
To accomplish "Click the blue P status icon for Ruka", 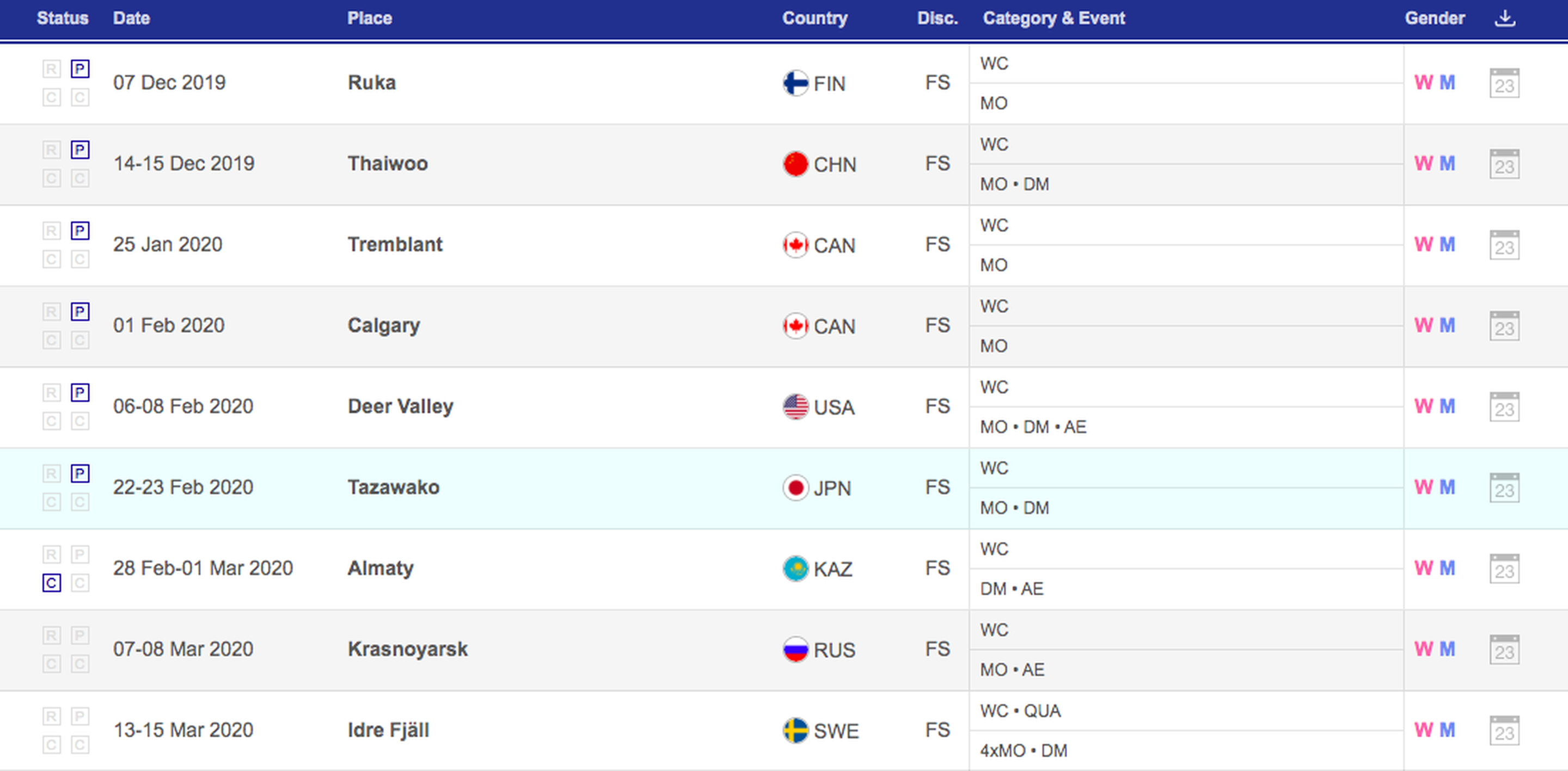I will point(79,69).
